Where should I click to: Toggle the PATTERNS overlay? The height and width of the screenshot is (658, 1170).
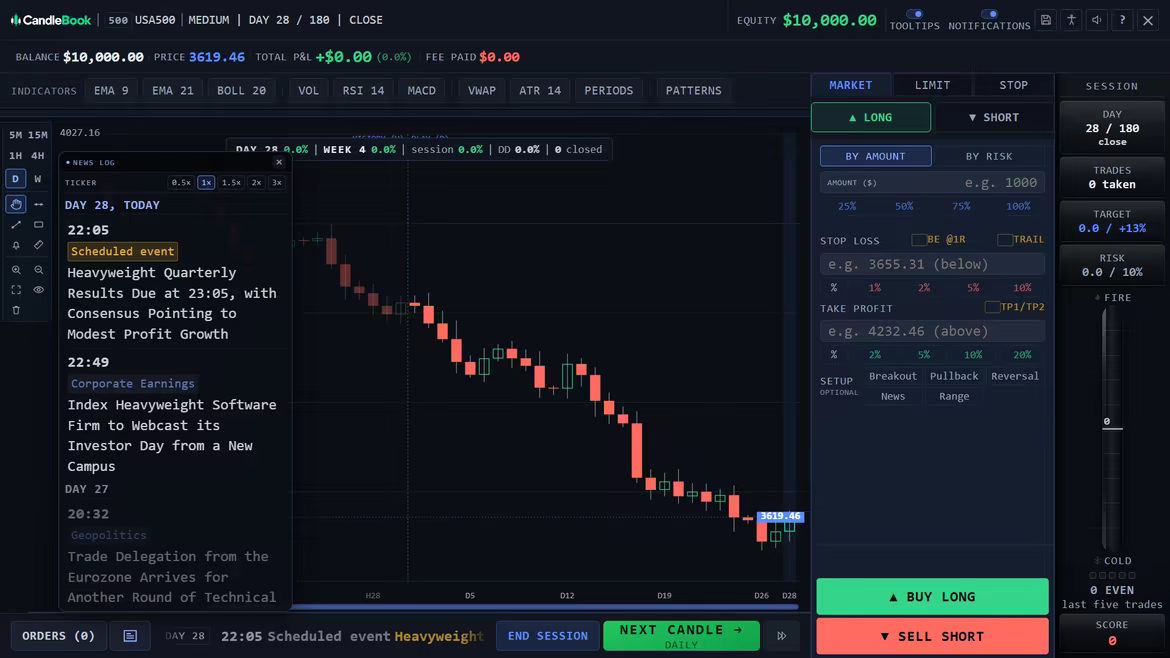[693, 90]
